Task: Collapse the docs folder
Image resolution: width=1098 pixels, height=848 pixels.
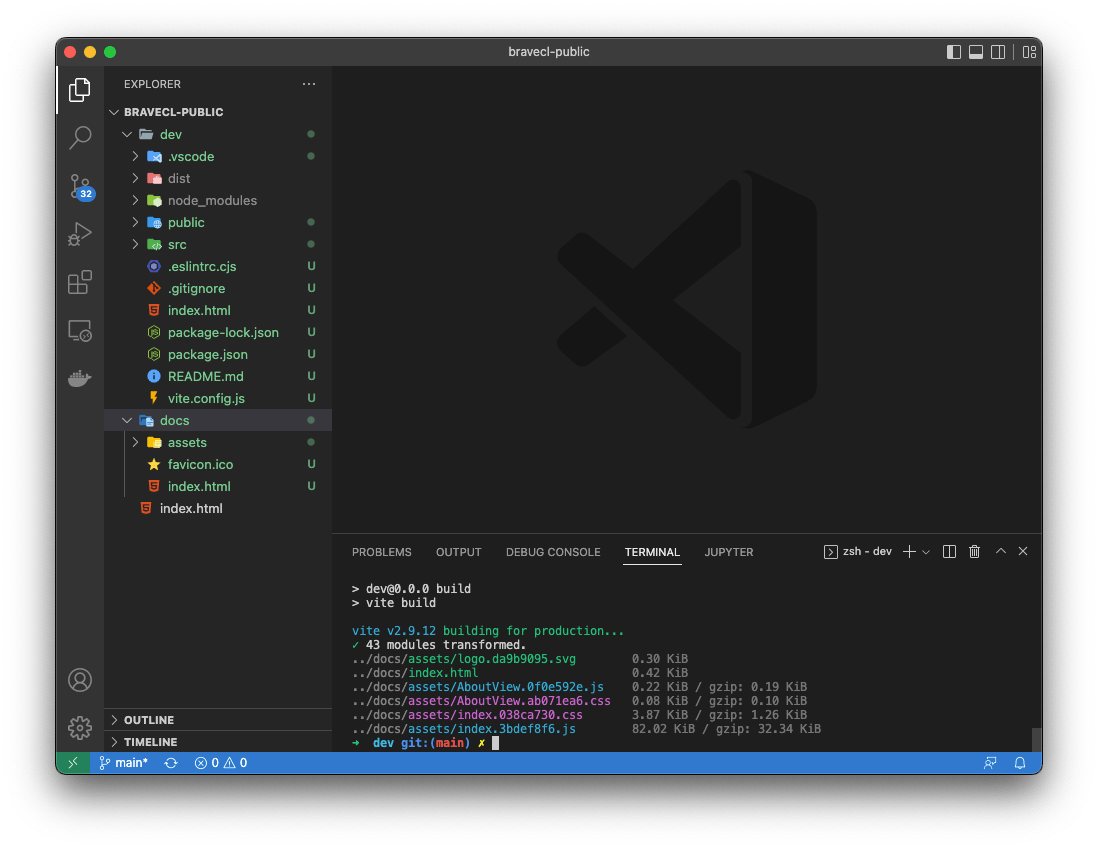Action: click(218, 420)
